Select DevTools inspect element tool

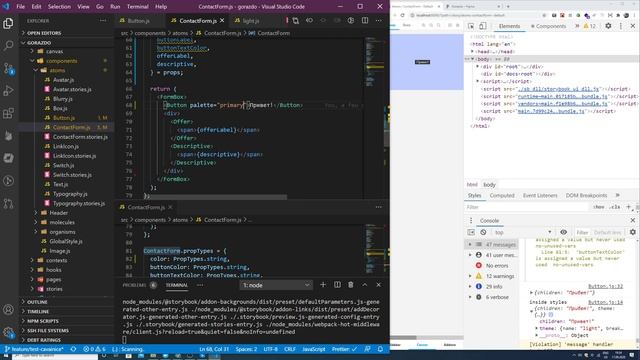[x=471, y=26]
